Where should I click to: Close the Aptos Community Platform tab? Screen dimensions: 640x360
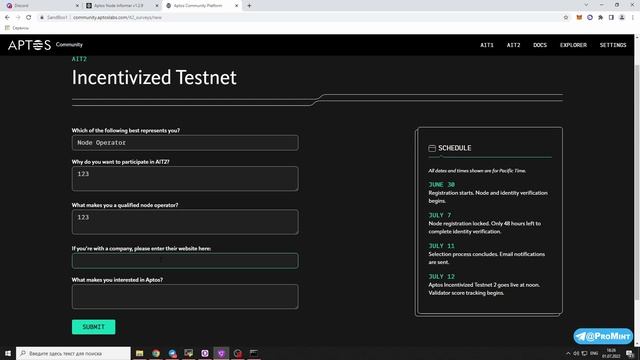(x=236, y=6)
